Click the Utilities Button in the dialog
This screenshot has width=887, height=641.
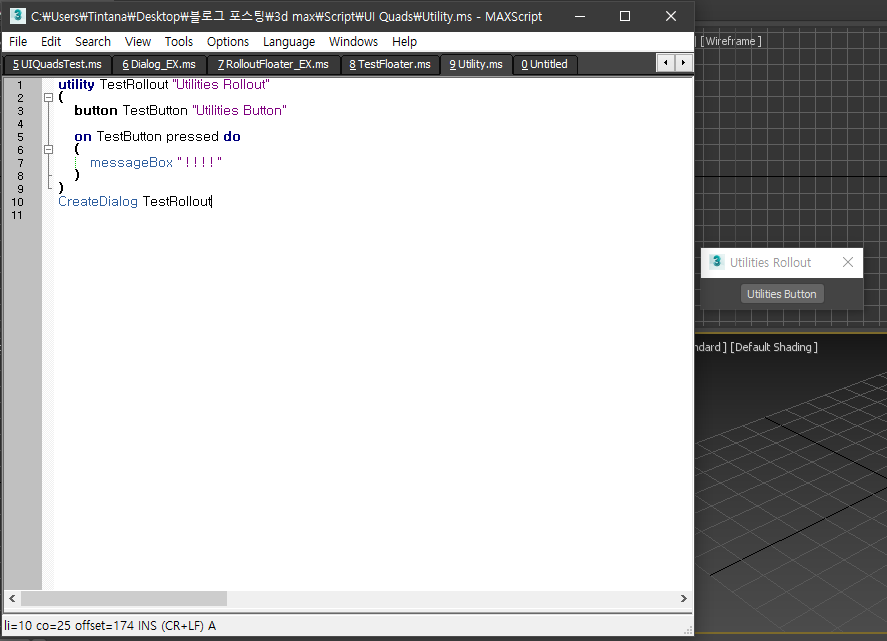click(782, 294)
